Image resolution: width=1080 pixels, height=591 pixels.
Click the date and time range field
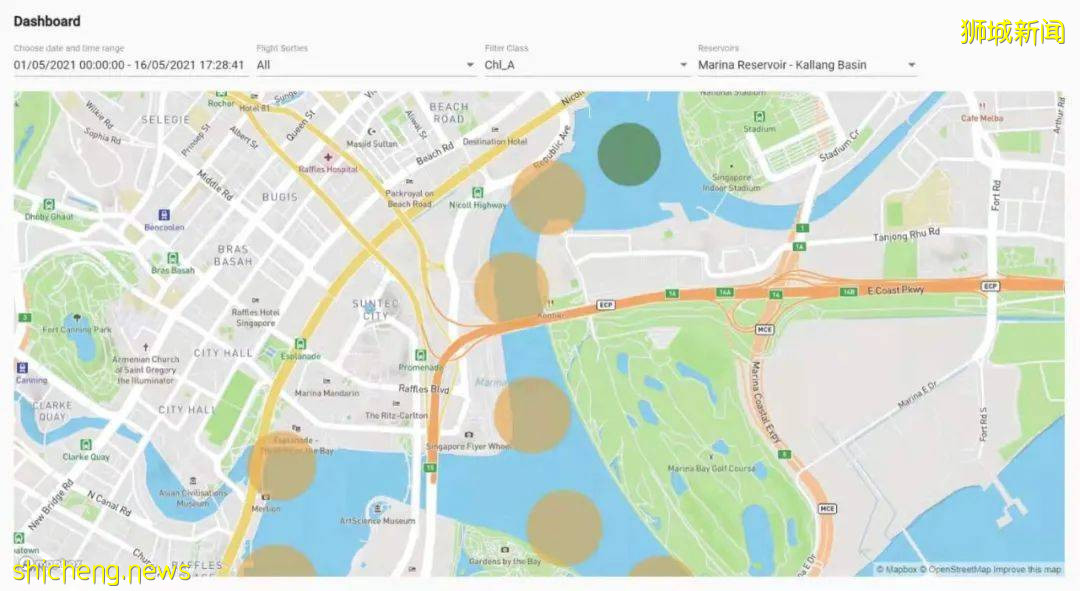[129, 65]
